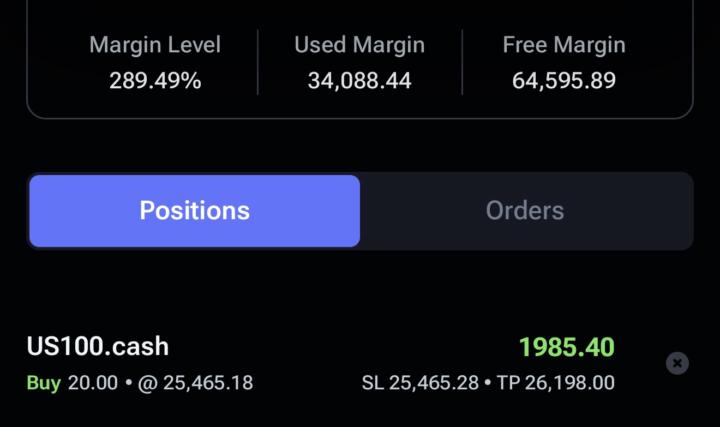The image size is (720, 427).
Task: Tap the Margin Level label
Action: click(x=155, y=45)
